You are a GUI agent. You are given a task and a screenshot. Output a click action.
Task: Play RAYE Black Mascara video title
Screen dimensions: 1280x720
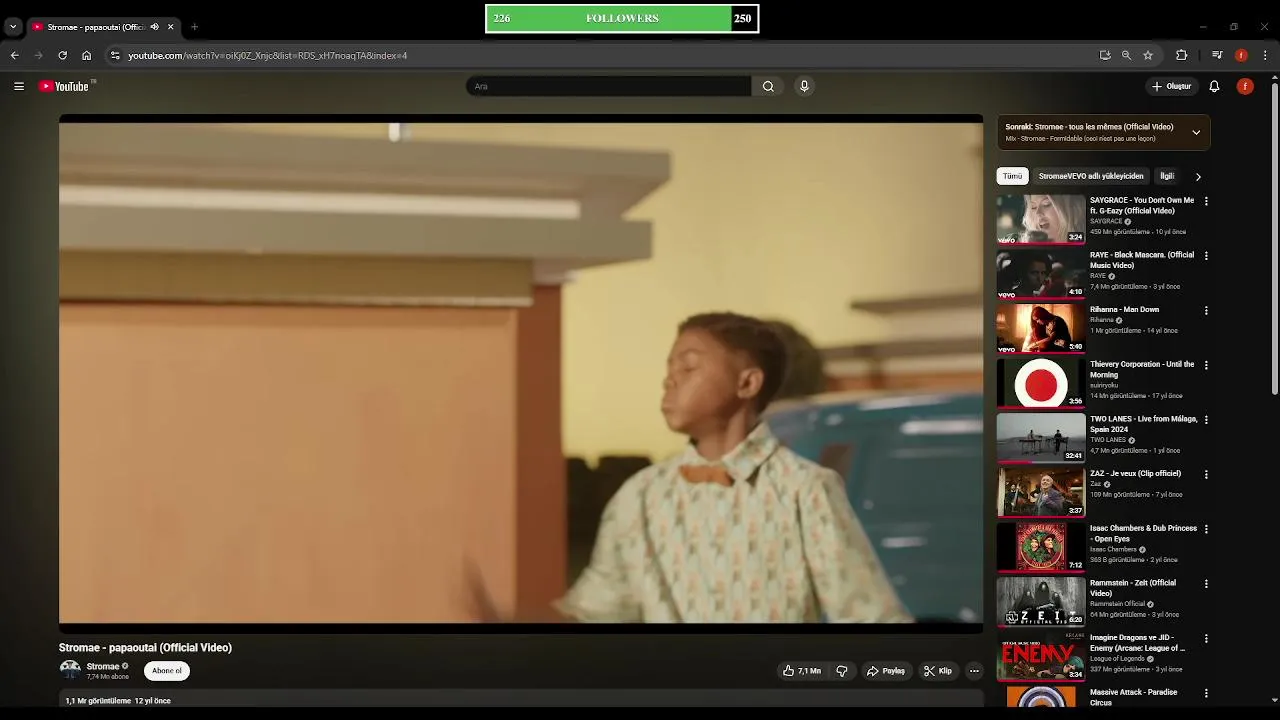pyautogui.click(x=1142, y=260)
